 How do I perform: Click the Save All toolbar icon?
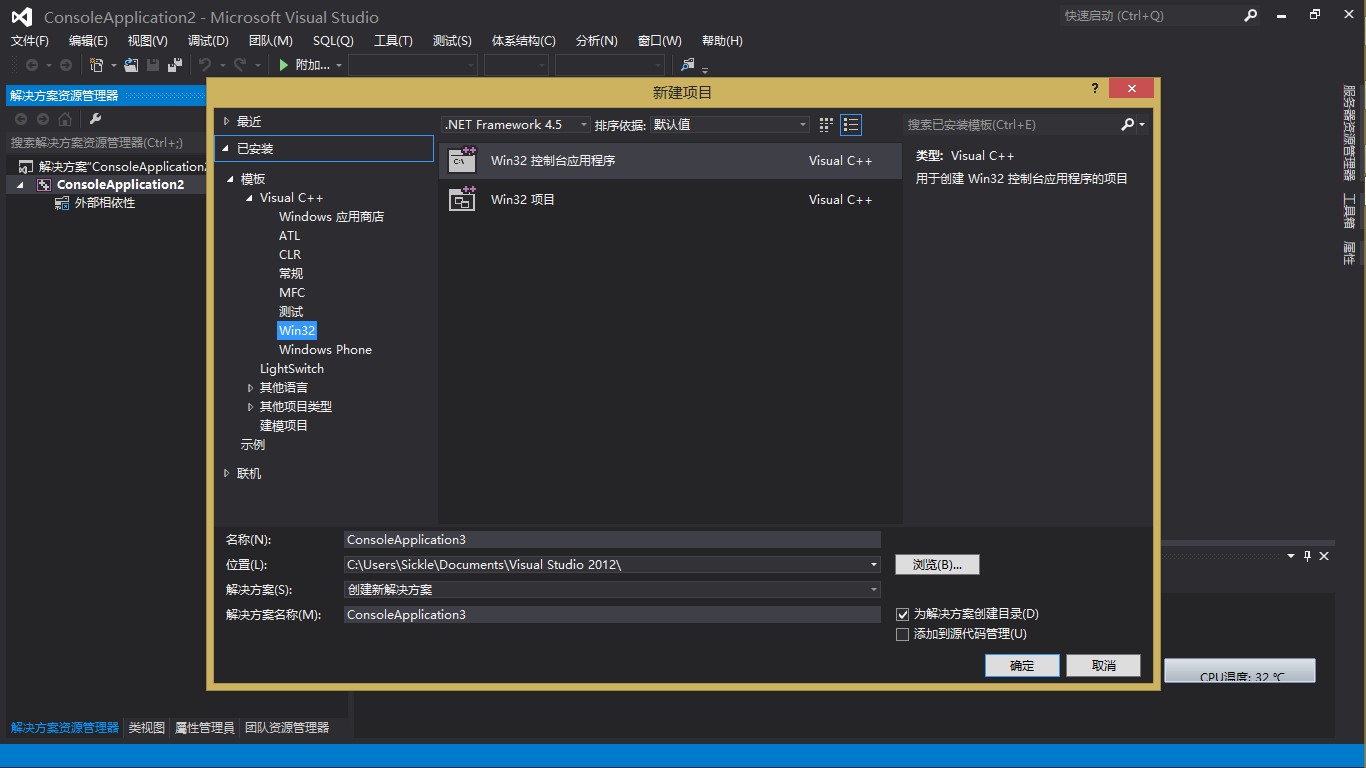tap(175, 65)
